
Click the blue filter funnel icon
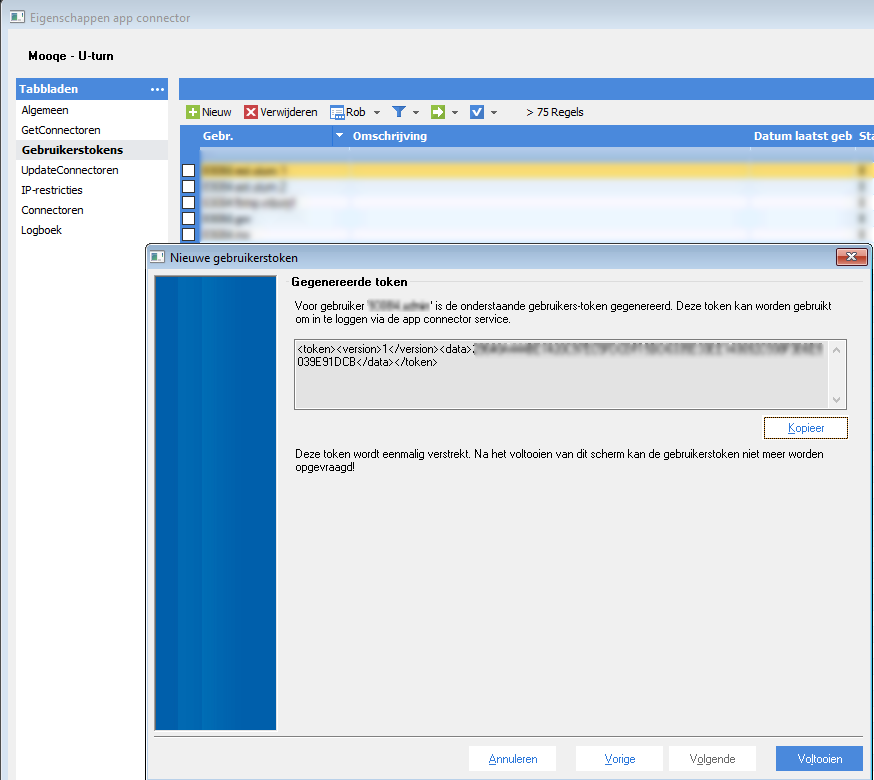click(398, 112)
